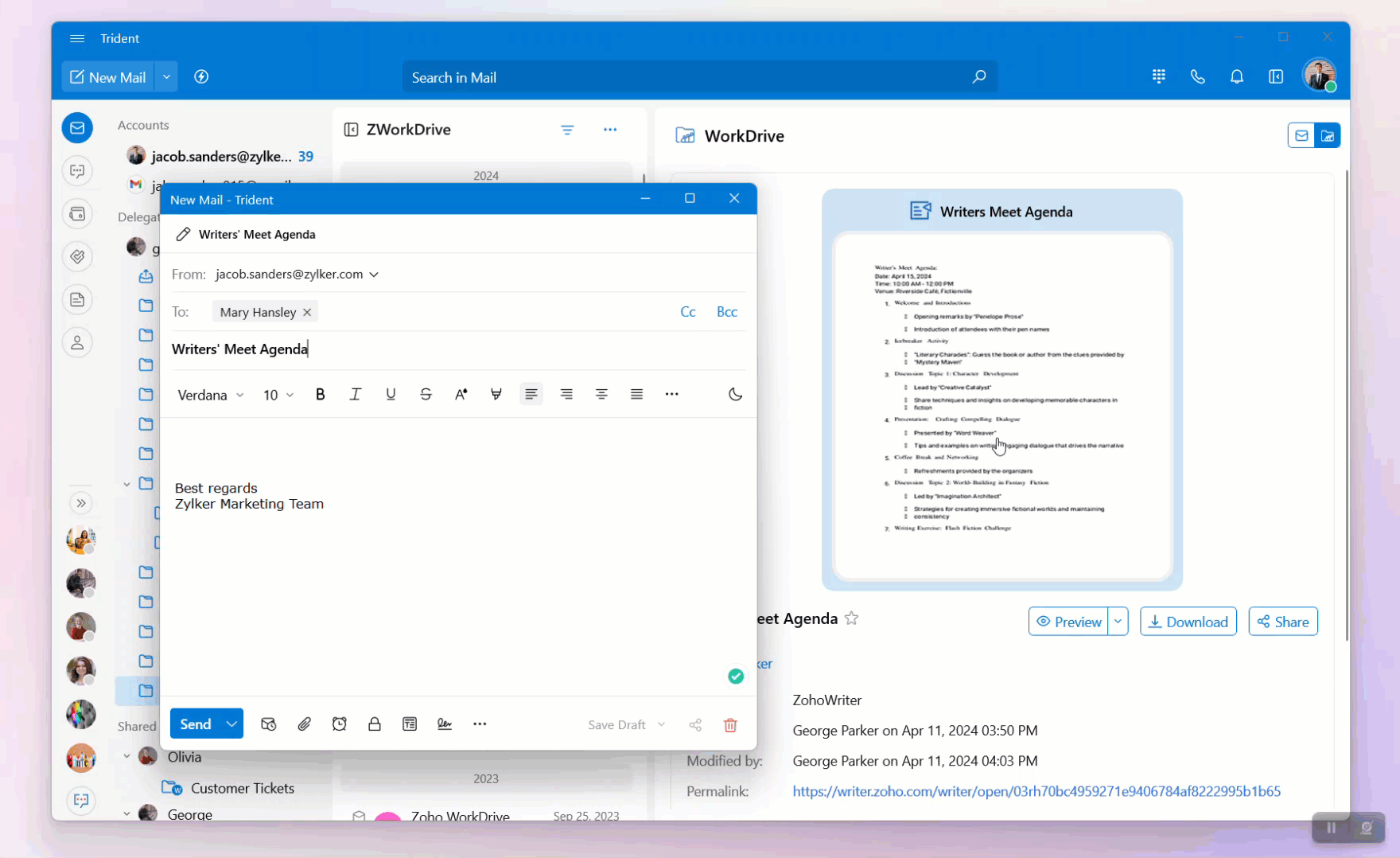Click the Share button for the file
Viewport: 1400px width, 858px height.
pyautogui.click(x=1283, y=622)
